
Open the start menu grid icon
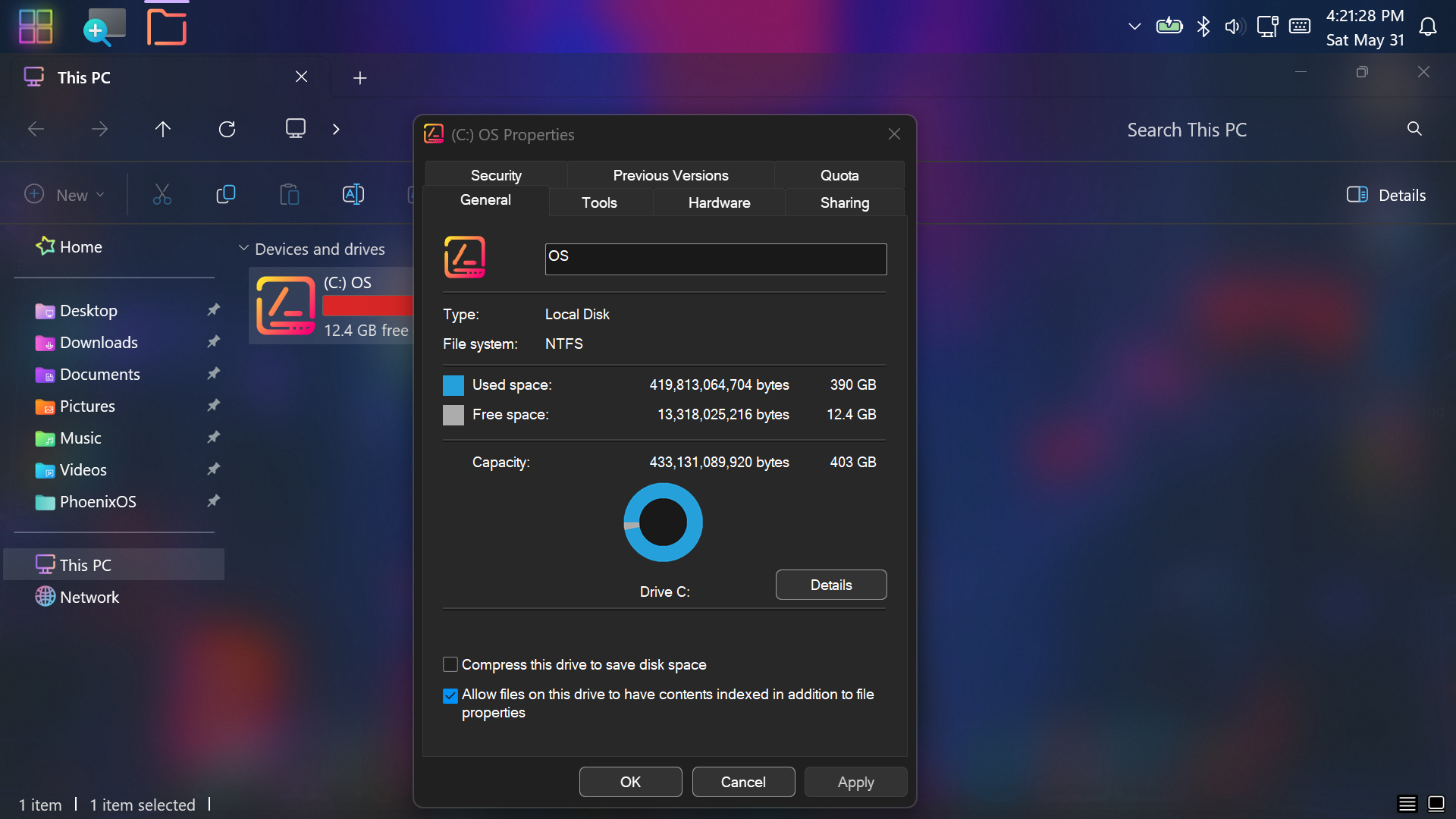[x=36, y=27]
